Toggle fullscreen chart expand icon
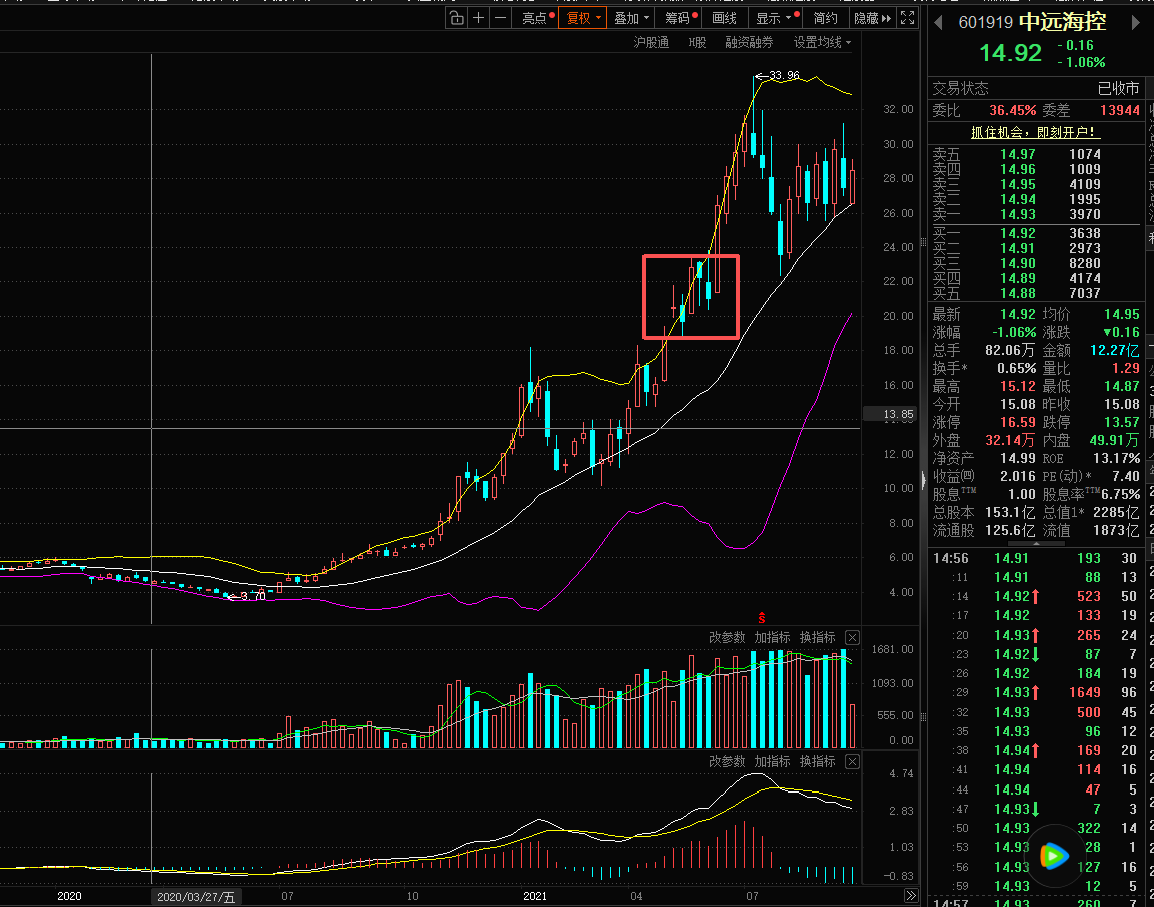Screen dimensions: 1154x907 point(907,18)
